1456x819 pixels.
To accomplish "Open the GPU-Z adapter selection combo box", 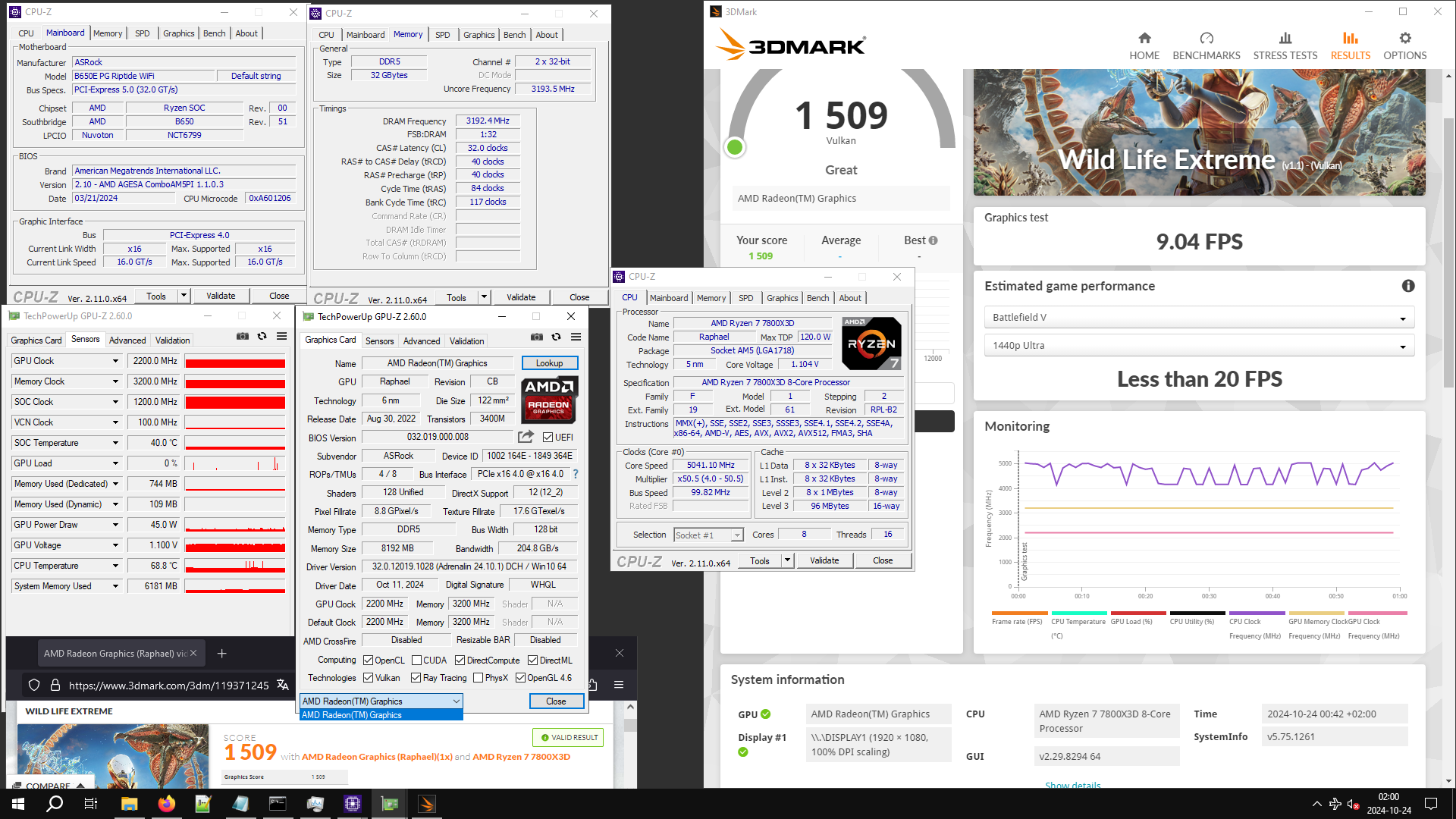I will (x=381, y=701).
